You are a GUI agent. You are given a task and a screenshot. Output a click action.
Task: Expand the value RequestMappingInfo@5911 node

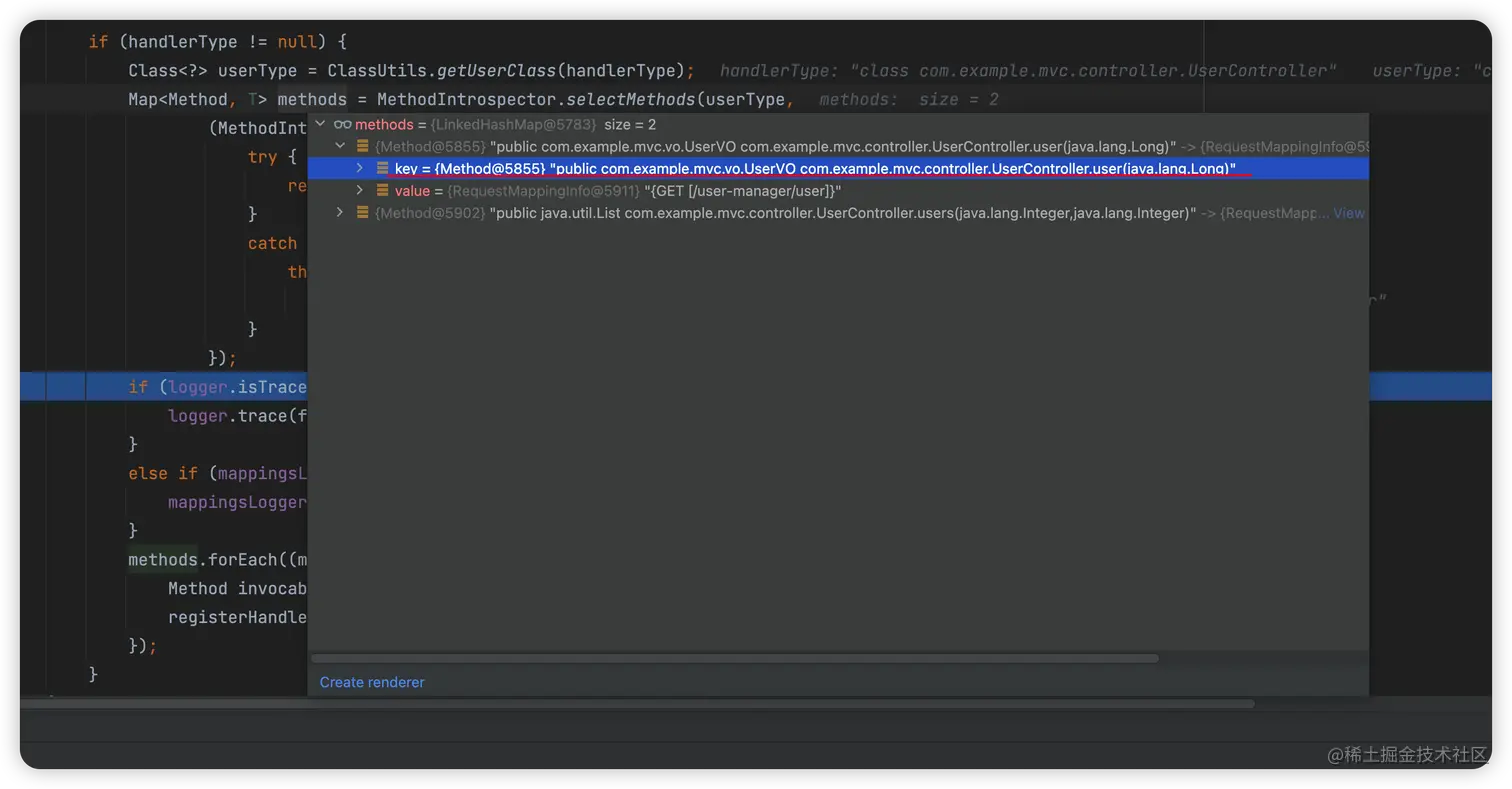point(360,191)
